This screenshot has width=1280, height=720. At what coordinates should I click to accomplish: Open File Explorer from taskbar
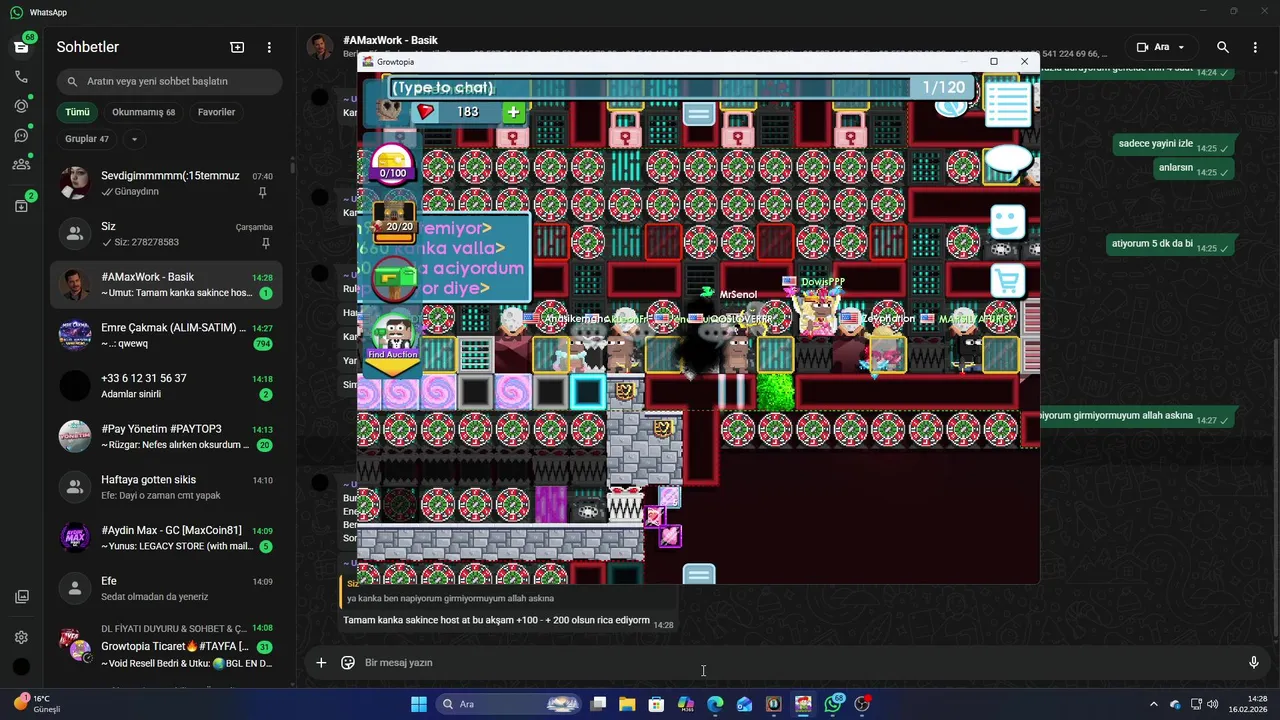(x=627, y=704)
